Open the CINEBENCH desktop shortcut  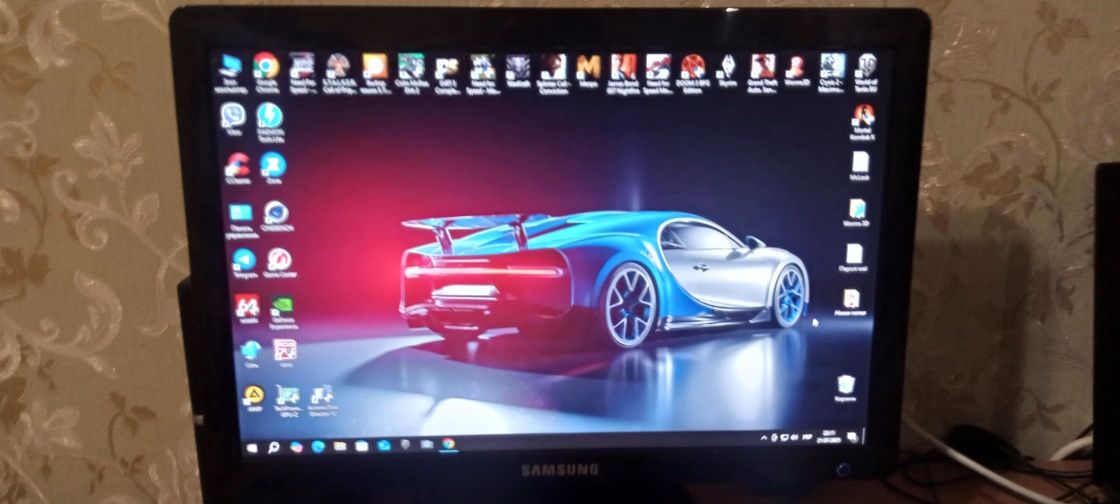(276, 216)
